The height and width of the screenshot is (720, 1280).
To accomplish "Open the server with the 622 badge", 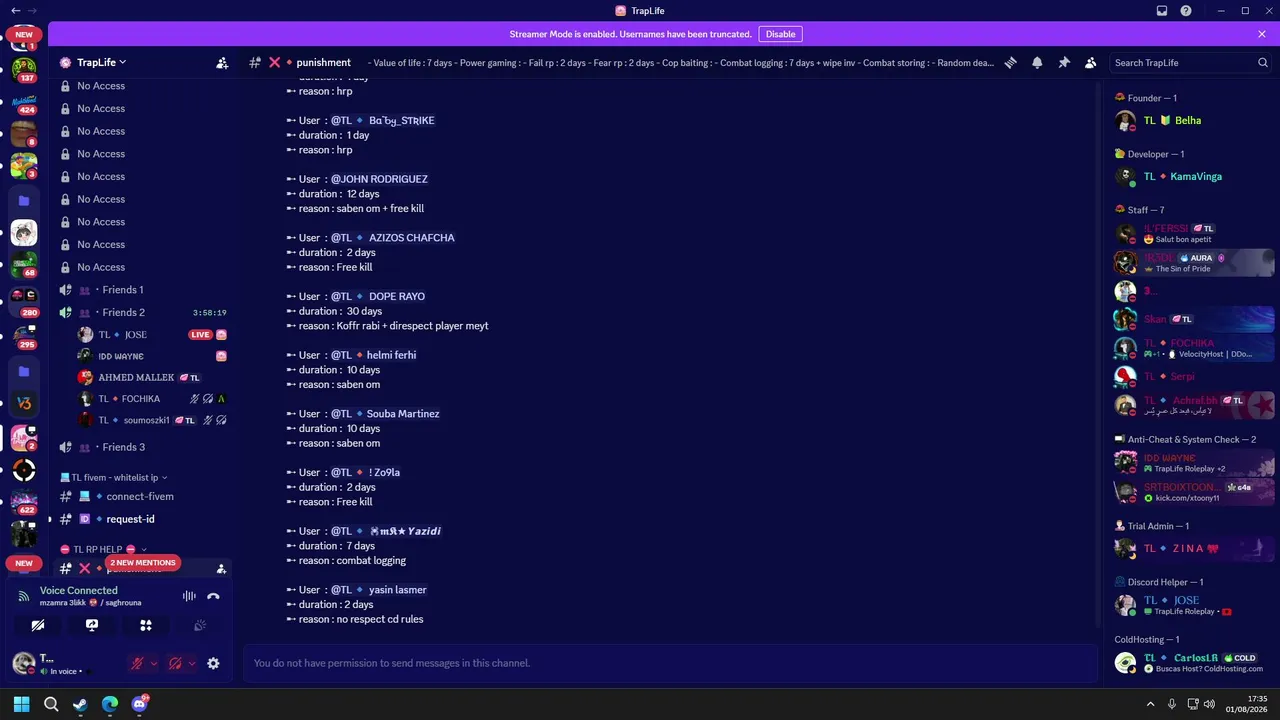I will pyautogui.click(x=24, y=501).
